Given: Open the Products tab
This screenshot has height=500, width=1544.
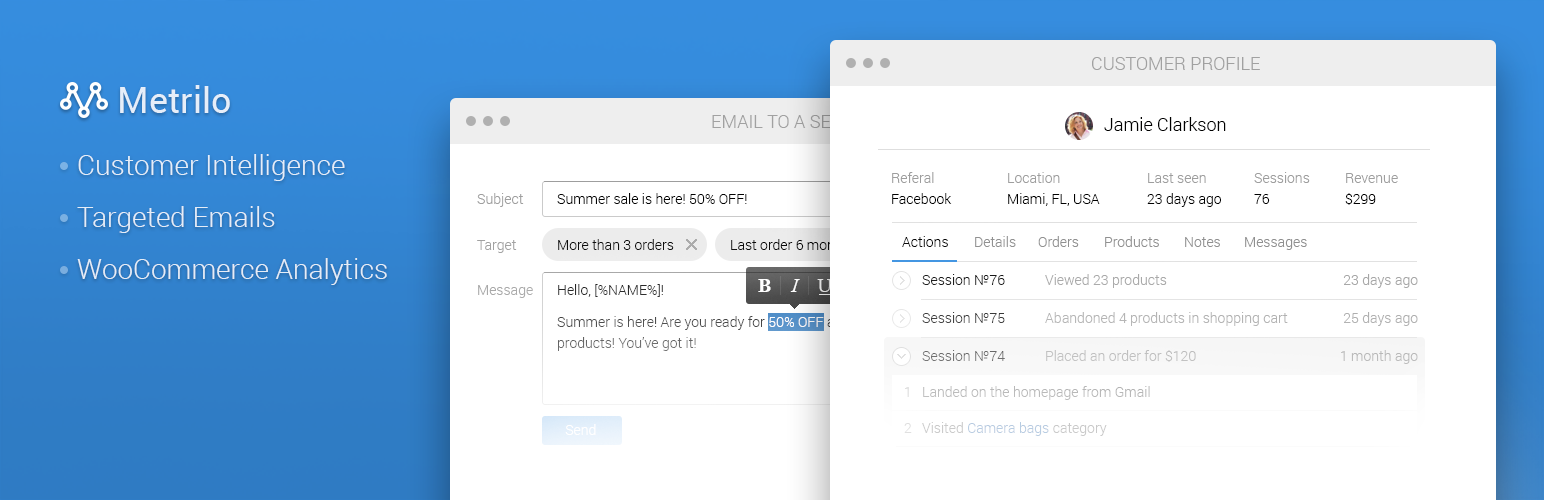Looking at the screenshot, I should (x=1132, y=242).
